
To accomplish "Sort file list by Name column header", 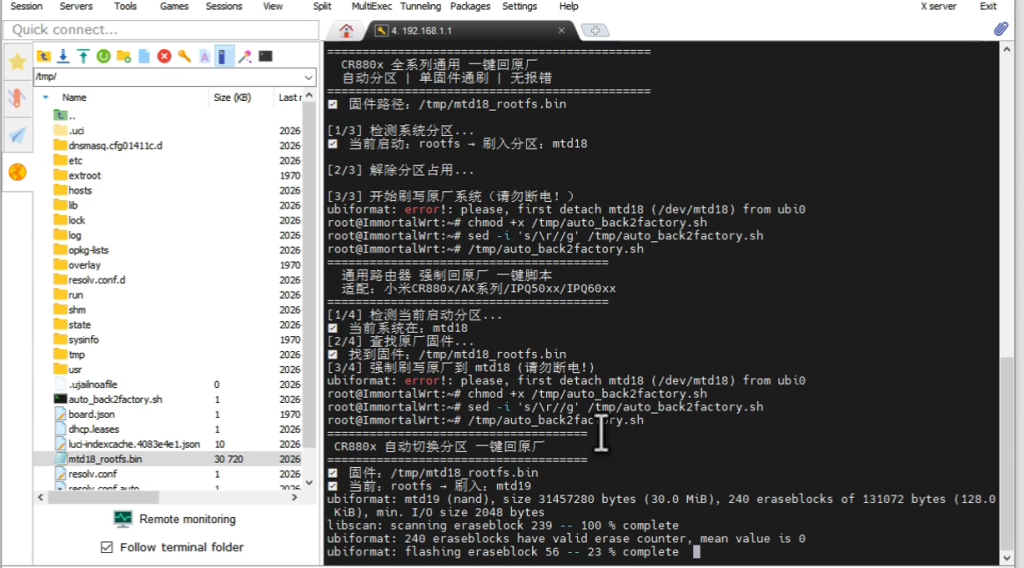I will point(74,97).
